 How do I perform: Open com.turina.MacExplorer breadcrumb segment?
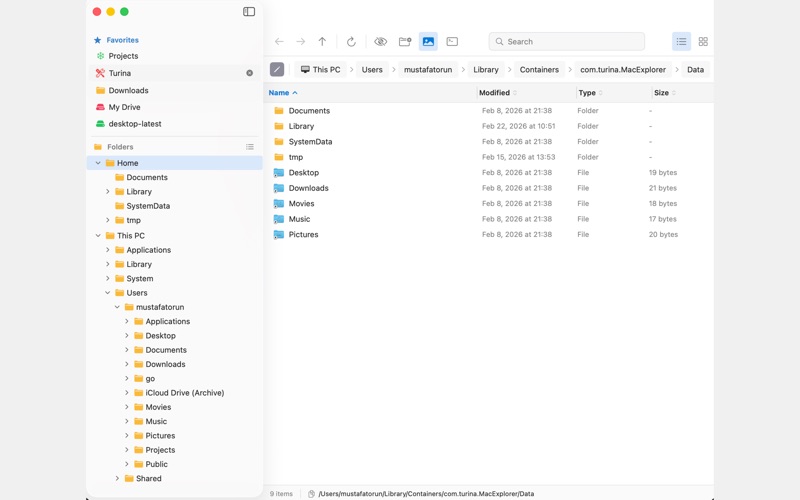(622, 69)
